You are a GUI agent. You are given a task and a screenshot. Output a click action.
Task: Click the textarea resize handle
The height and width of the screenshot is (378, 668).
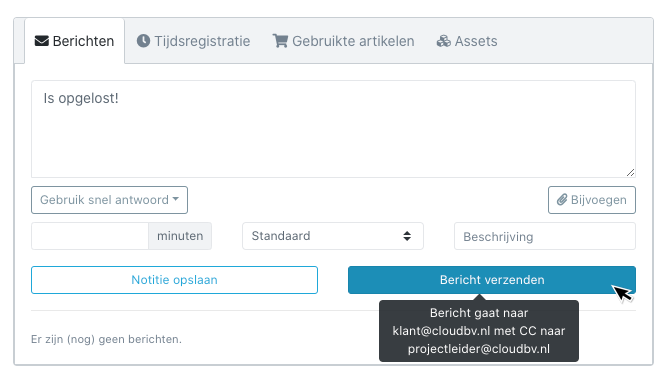631,173
